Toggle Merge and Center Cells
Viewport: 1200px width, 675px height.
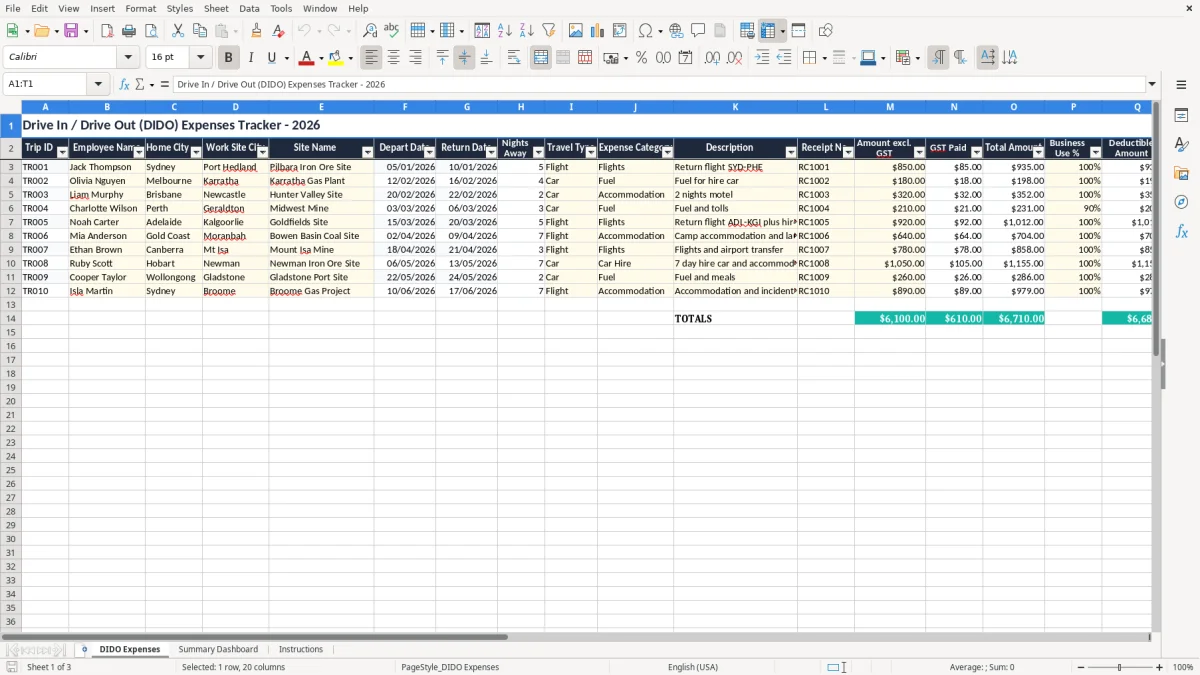tap(541, 58)
